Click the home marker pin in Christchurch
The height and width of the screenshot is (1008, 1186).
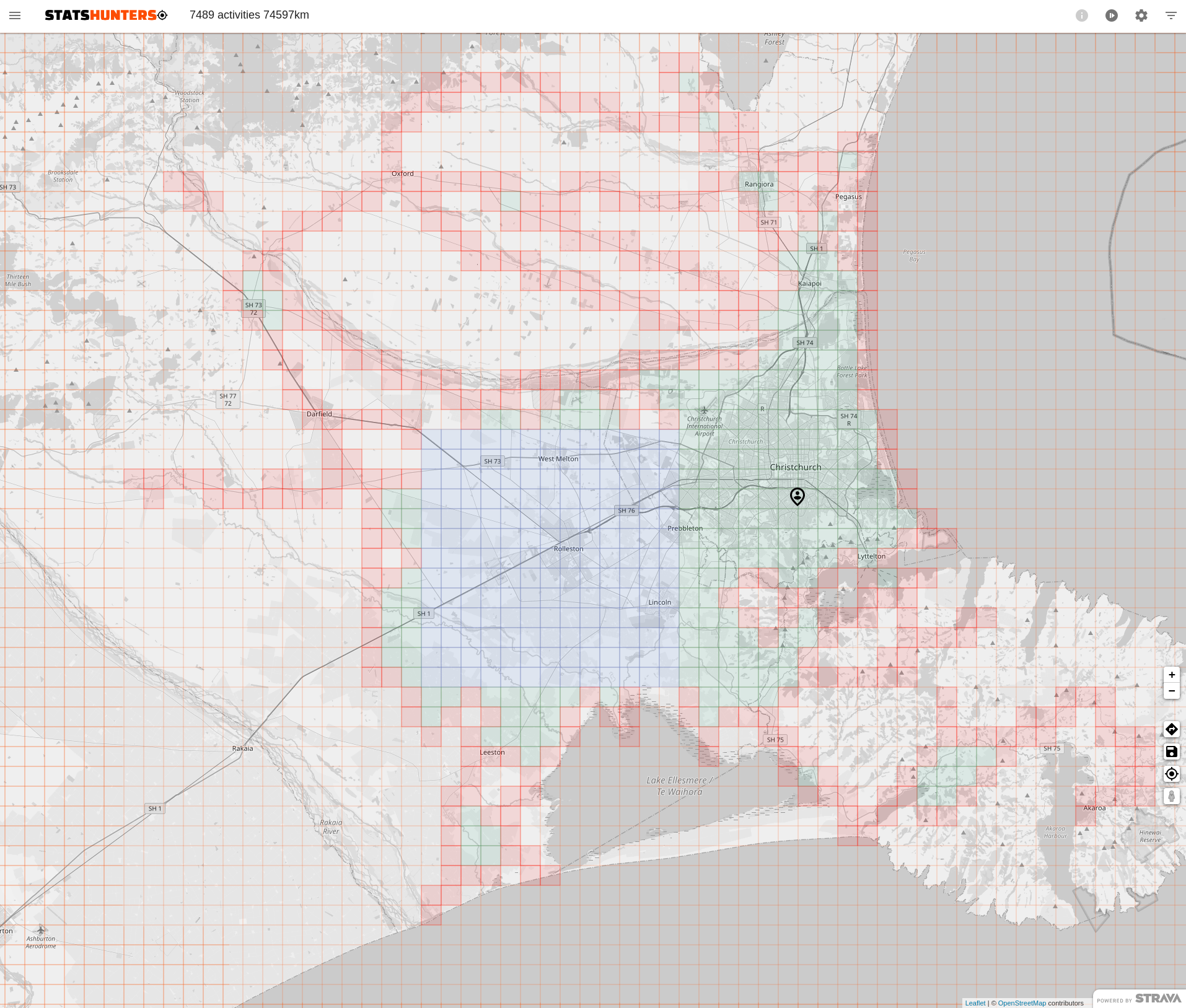point(797,496)
